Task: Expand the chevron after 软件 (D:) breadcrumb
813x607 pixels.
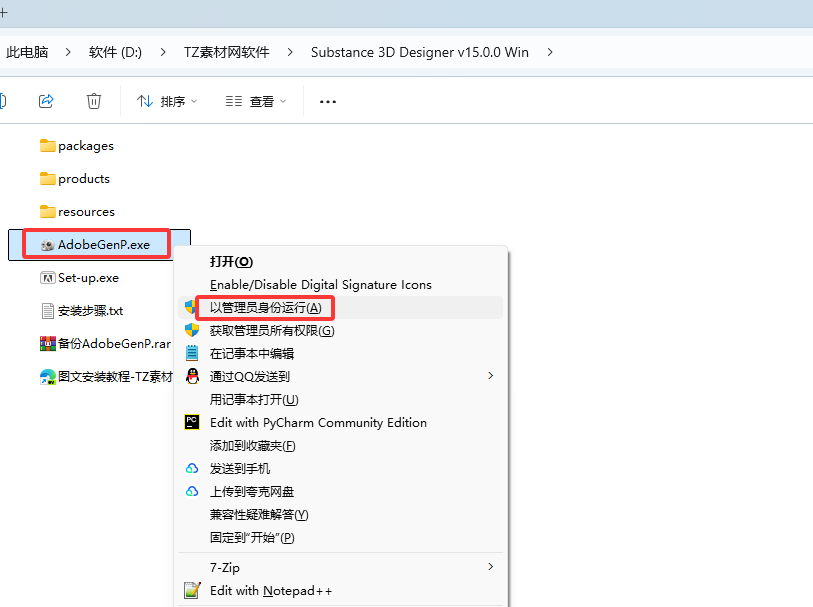Action: pos(163,52)
